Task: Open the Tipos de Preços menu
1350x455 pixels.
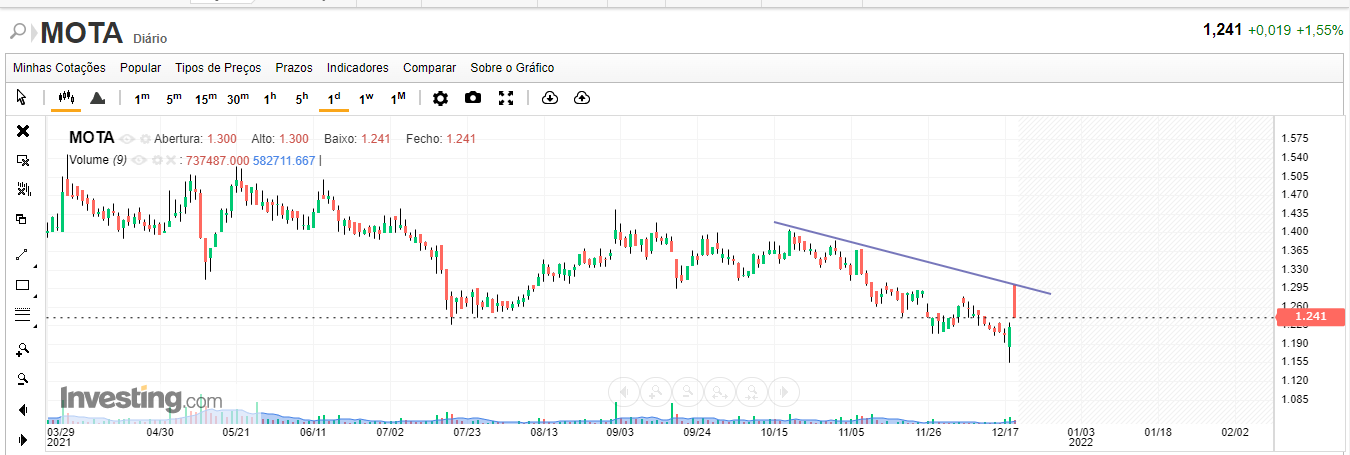Action: [x=218, y=68]
